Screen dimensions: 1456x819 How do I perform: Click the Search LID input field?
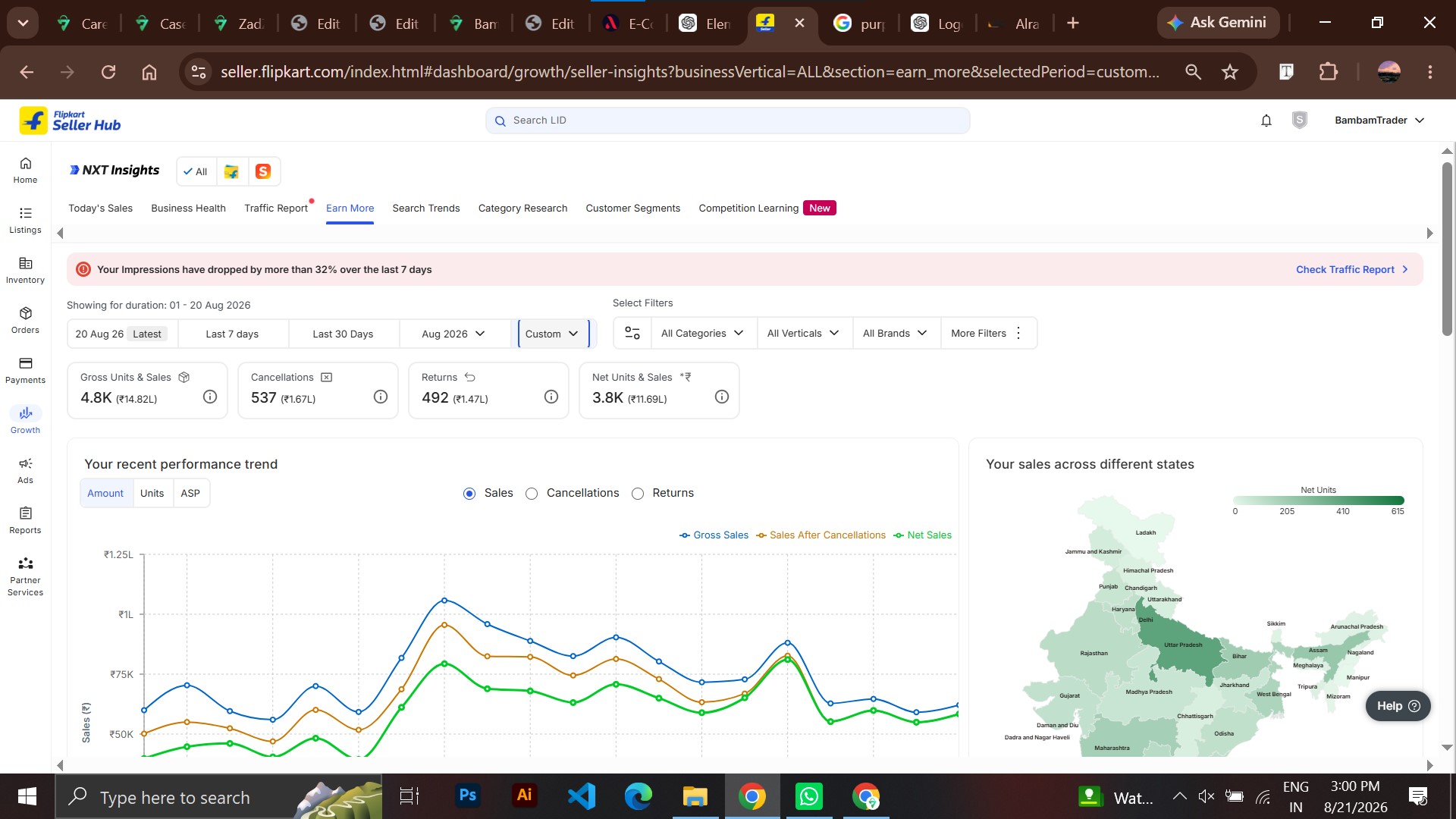click(728, 121)
